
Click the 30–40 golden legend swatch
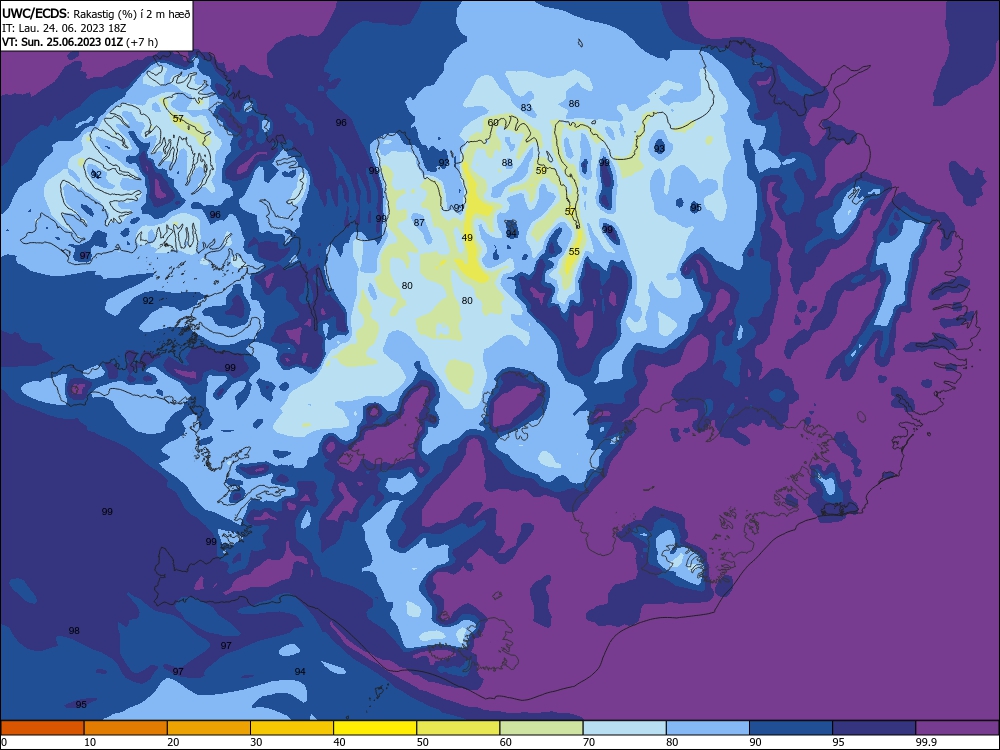[x=292, y=728]
